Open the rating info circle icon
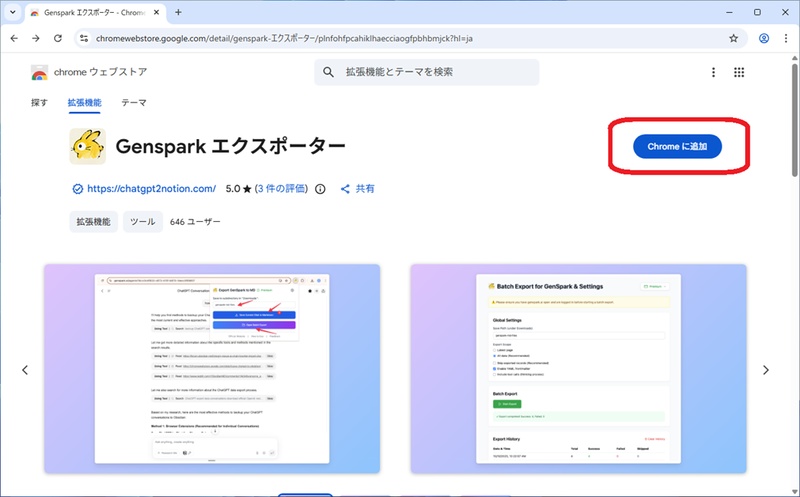 pos(320,189)
